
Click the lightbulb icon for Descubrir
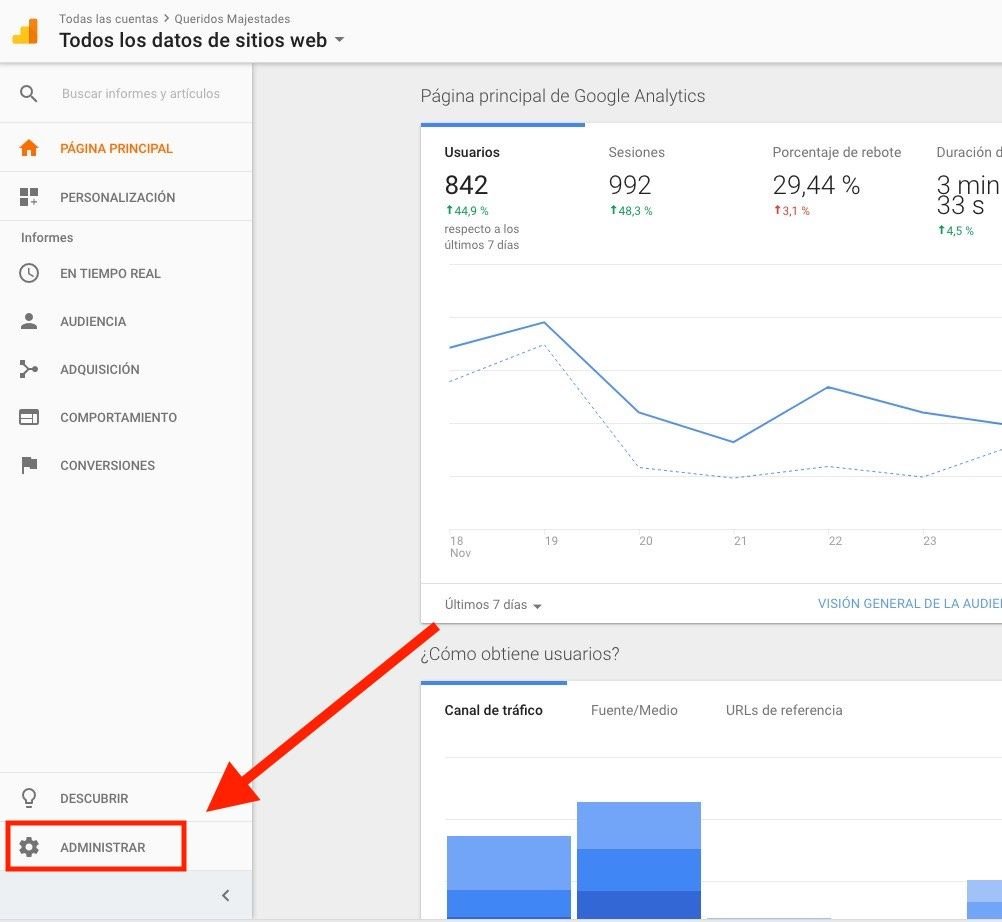click(29, 797)
